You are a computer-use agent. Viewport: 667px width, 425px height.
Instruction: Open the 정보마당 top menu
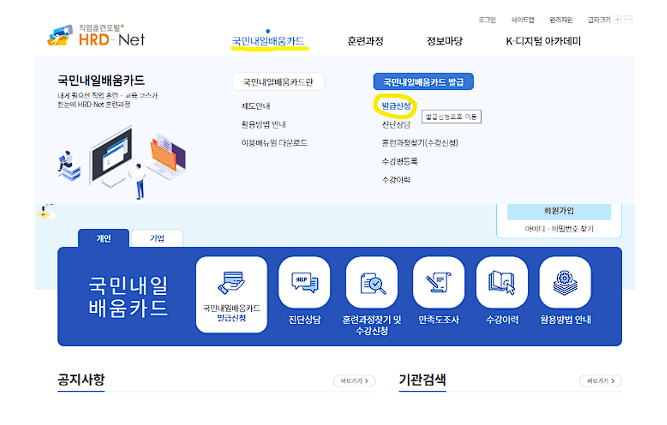(445, 41)
